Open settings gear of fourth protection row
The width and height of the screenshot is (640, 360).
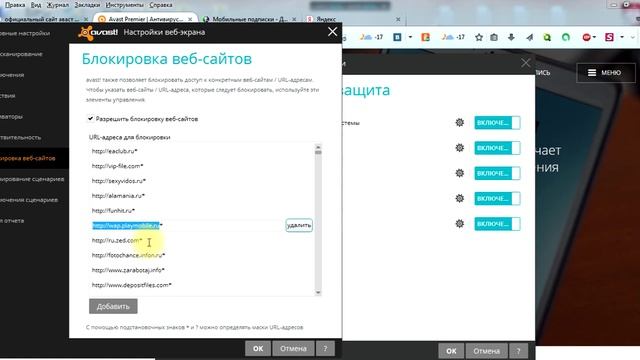pyautogui.click(x=460, y=198)
